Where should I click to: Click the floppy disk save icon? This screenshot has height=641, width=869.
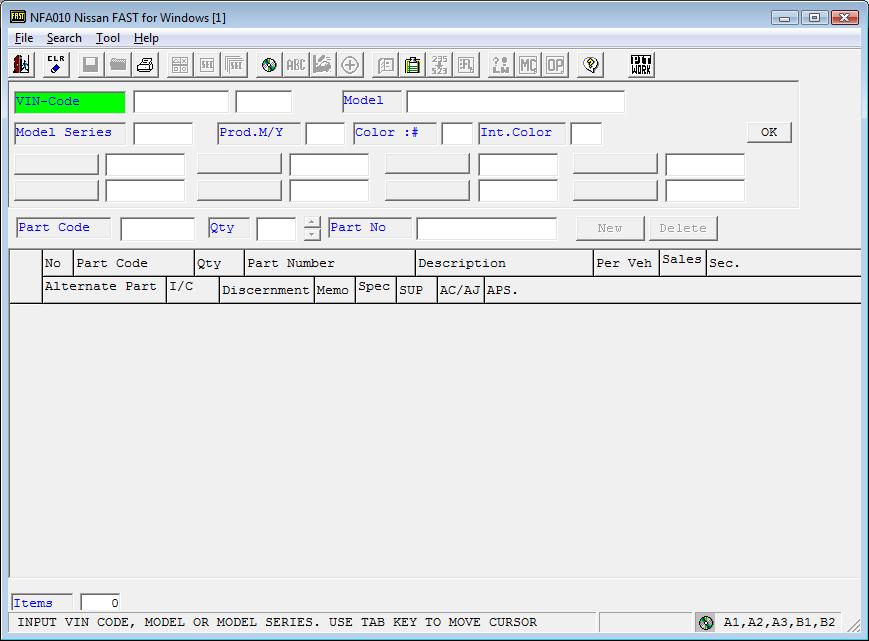tap(90, 65)
